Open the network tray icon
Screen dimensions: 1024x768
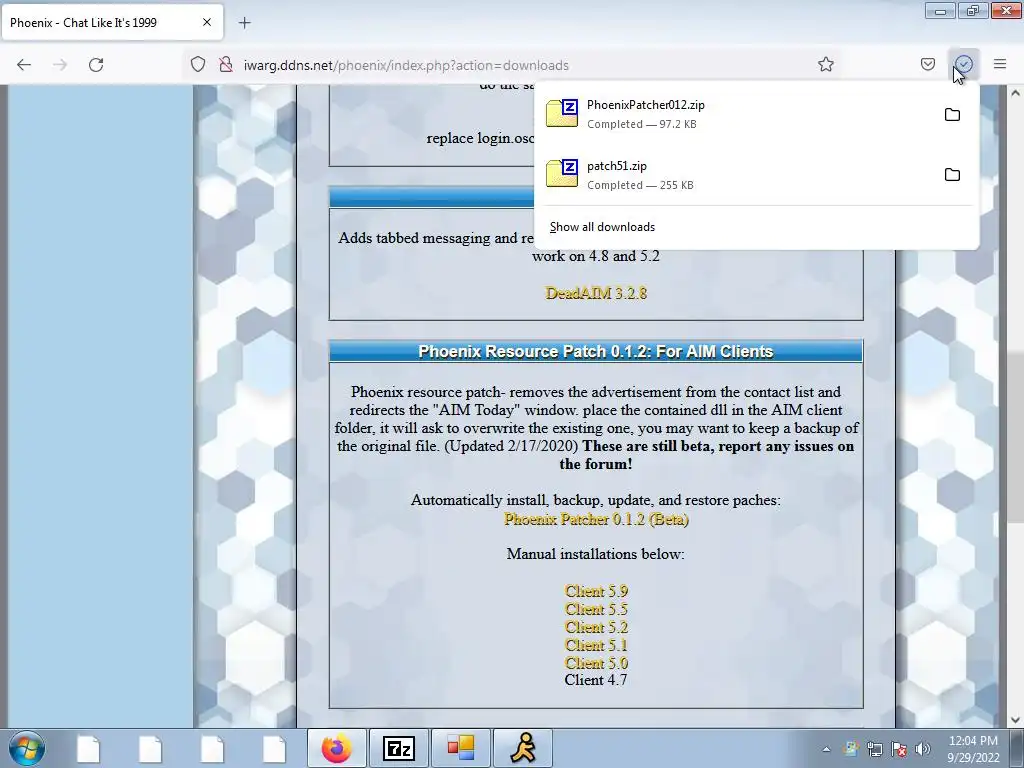pyautogui.click(x=874, y=749)
